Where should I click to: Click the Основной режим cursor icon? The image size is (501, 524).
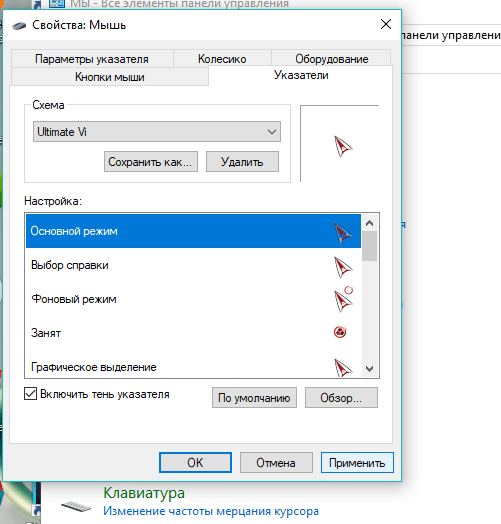[x=343, y=233]
